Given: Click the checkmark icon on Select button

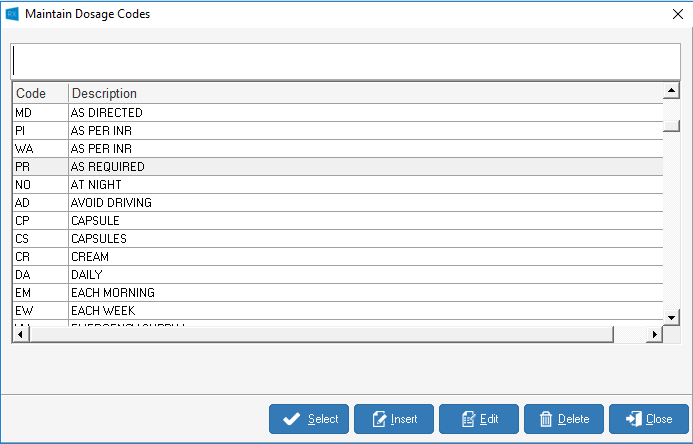Looking at the screenshot, I should (292, 419).
